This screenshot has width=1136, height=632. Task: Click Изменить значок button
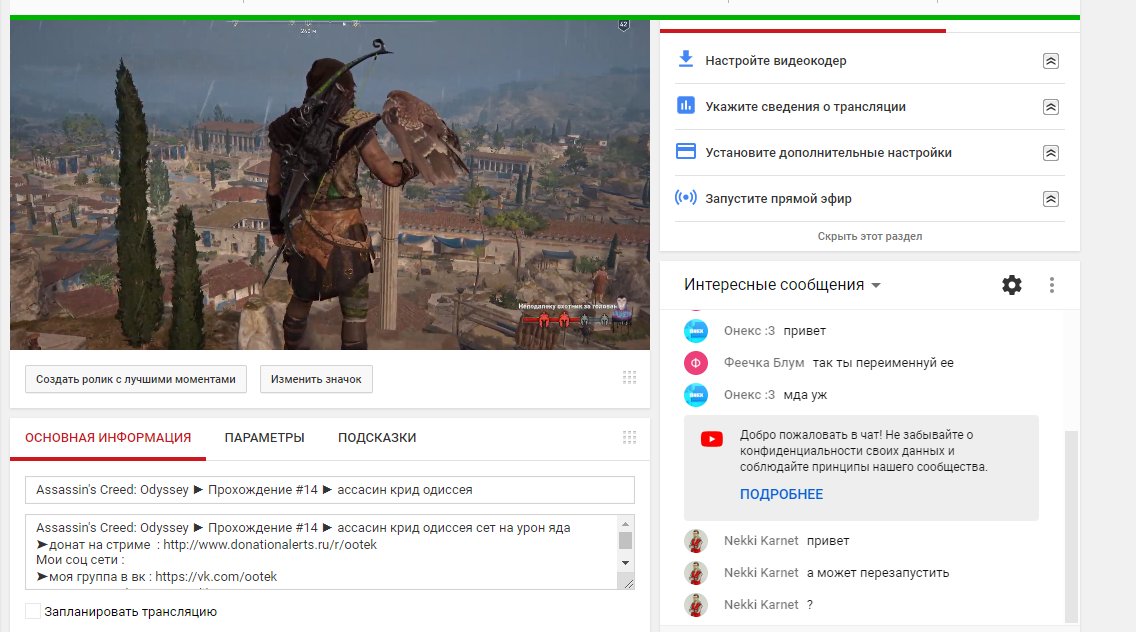tap(316, 379)
